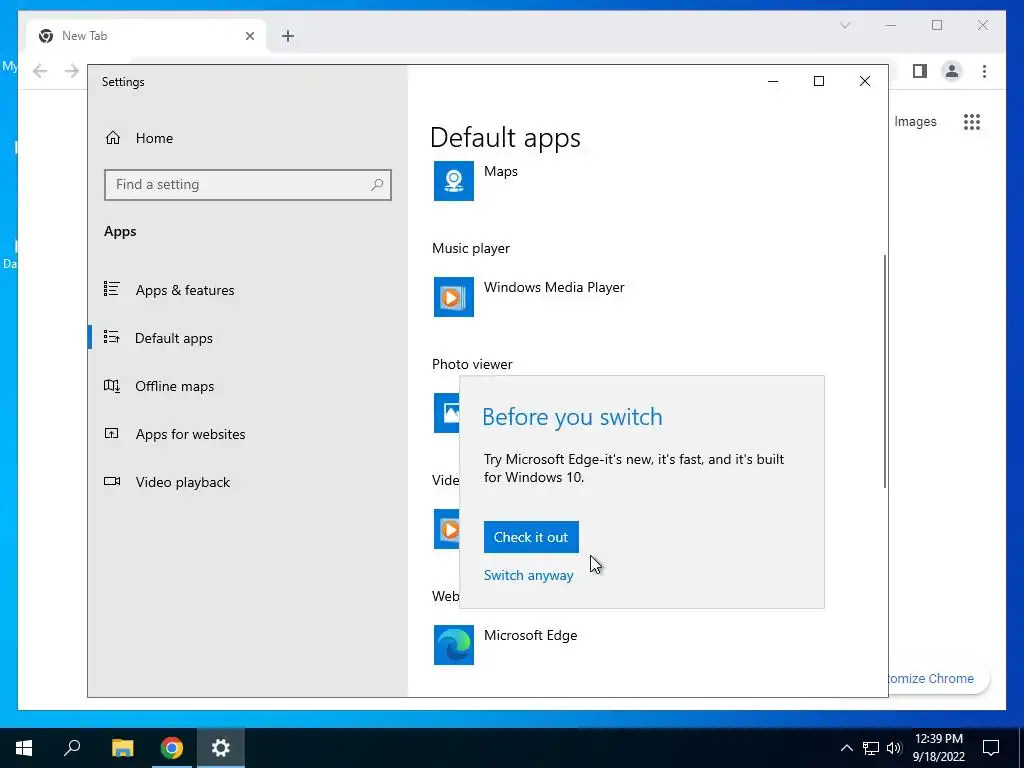Image resolution: width=1024 pixels, height=768 pixels.
Task: Maximize the Settings window
Action: [x=818, y=81]
